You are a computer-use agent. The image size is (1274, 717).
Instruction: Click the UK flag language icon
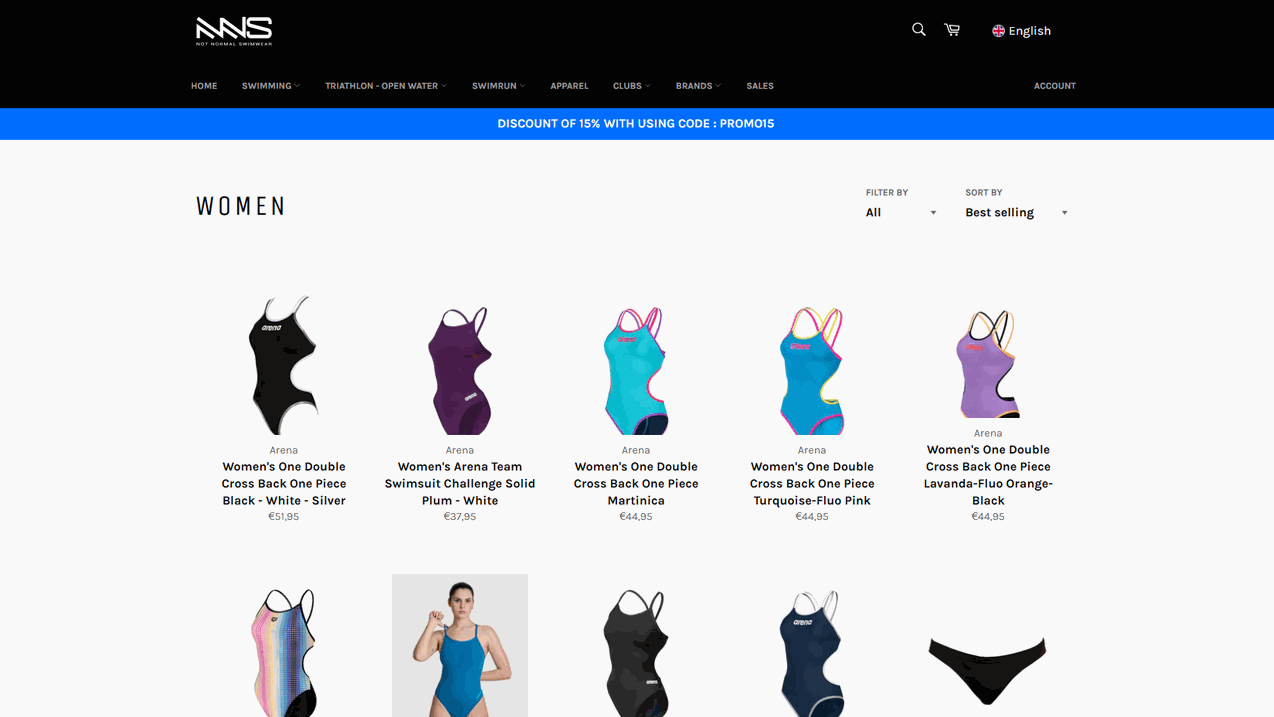click(998, 31)
